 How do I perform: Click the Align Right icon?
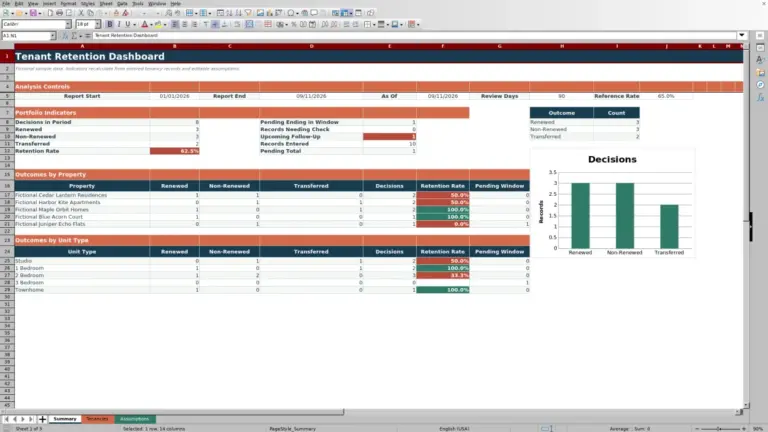194,24
